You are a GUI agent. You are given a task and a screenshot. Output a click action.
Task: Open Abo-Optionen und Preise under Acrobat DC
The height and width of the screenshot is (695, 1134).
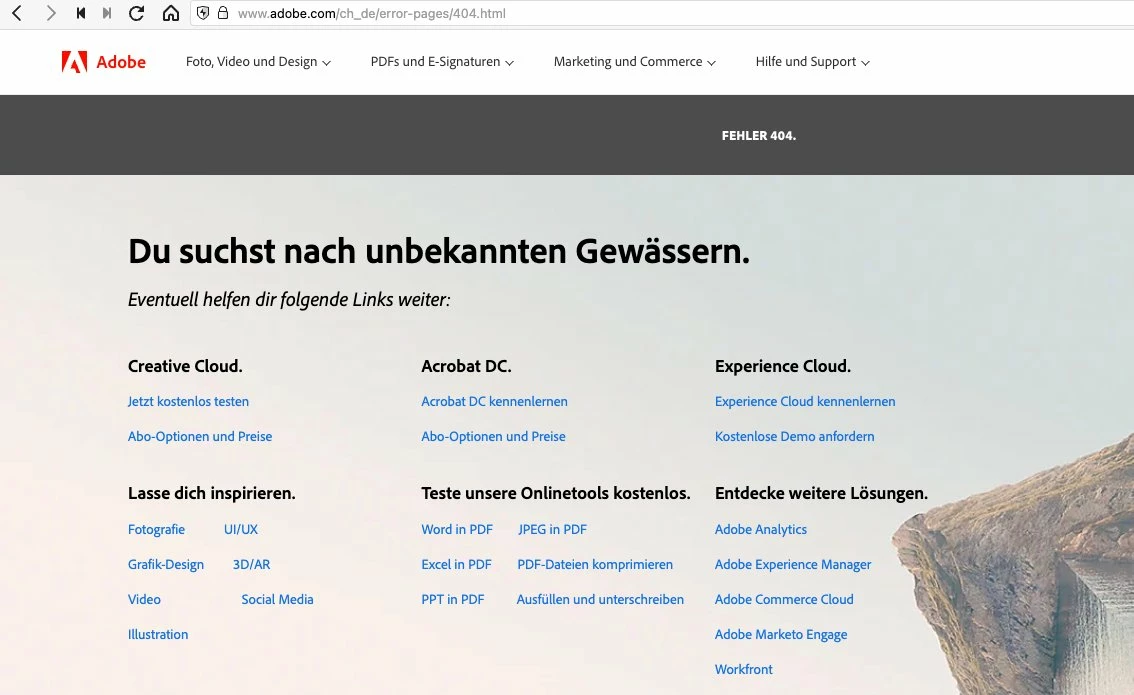pyautogui.click(x=493, y=436)
